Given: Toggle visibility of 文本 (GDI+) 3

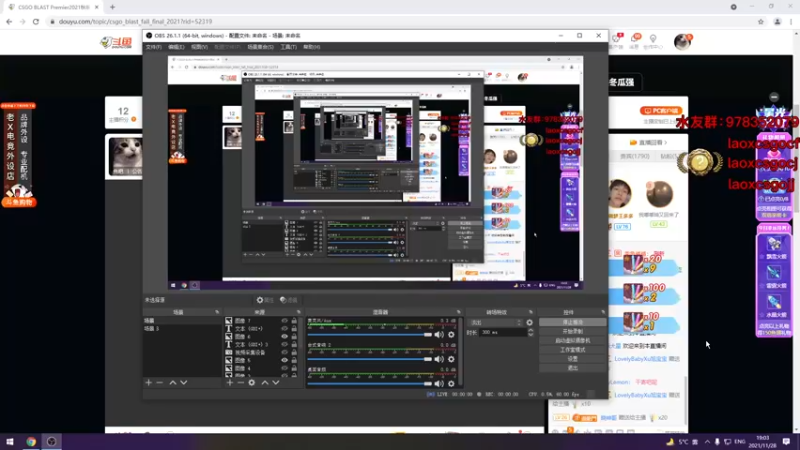Looking at the screenshot, I should (x=285, y=344).
